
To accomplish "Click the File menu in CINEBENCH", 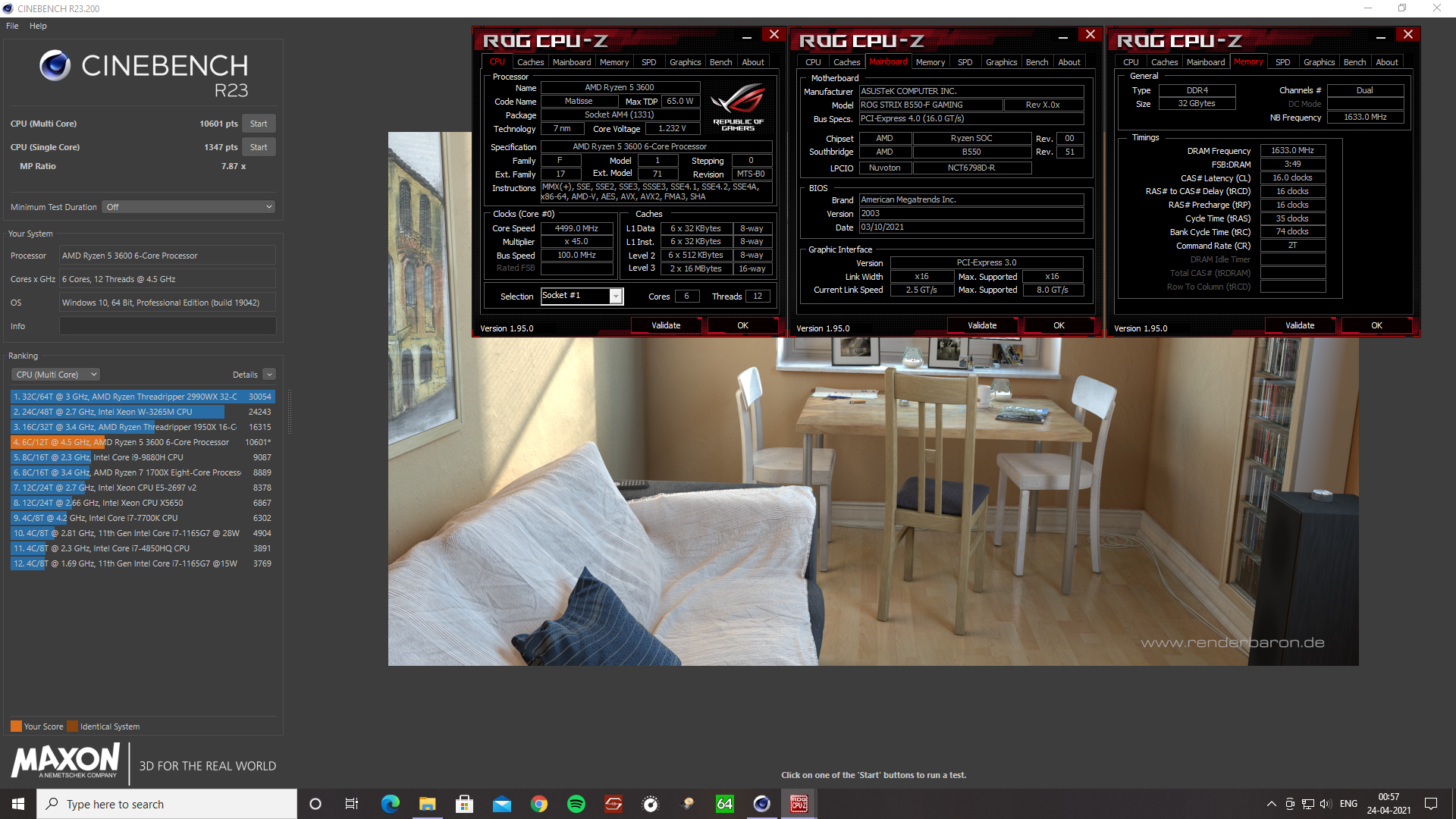I will point(12,24).
